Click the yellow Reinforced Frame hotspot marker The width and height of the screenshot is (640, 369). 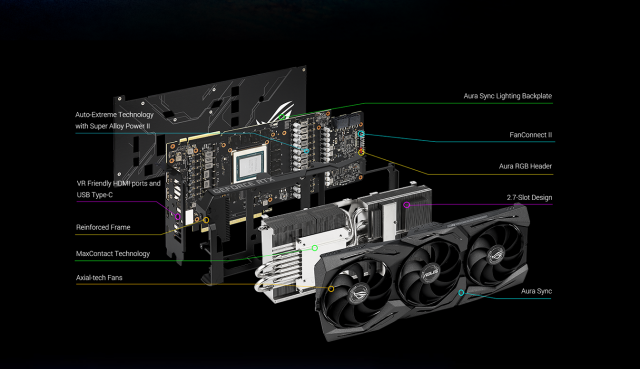[206, 220]
